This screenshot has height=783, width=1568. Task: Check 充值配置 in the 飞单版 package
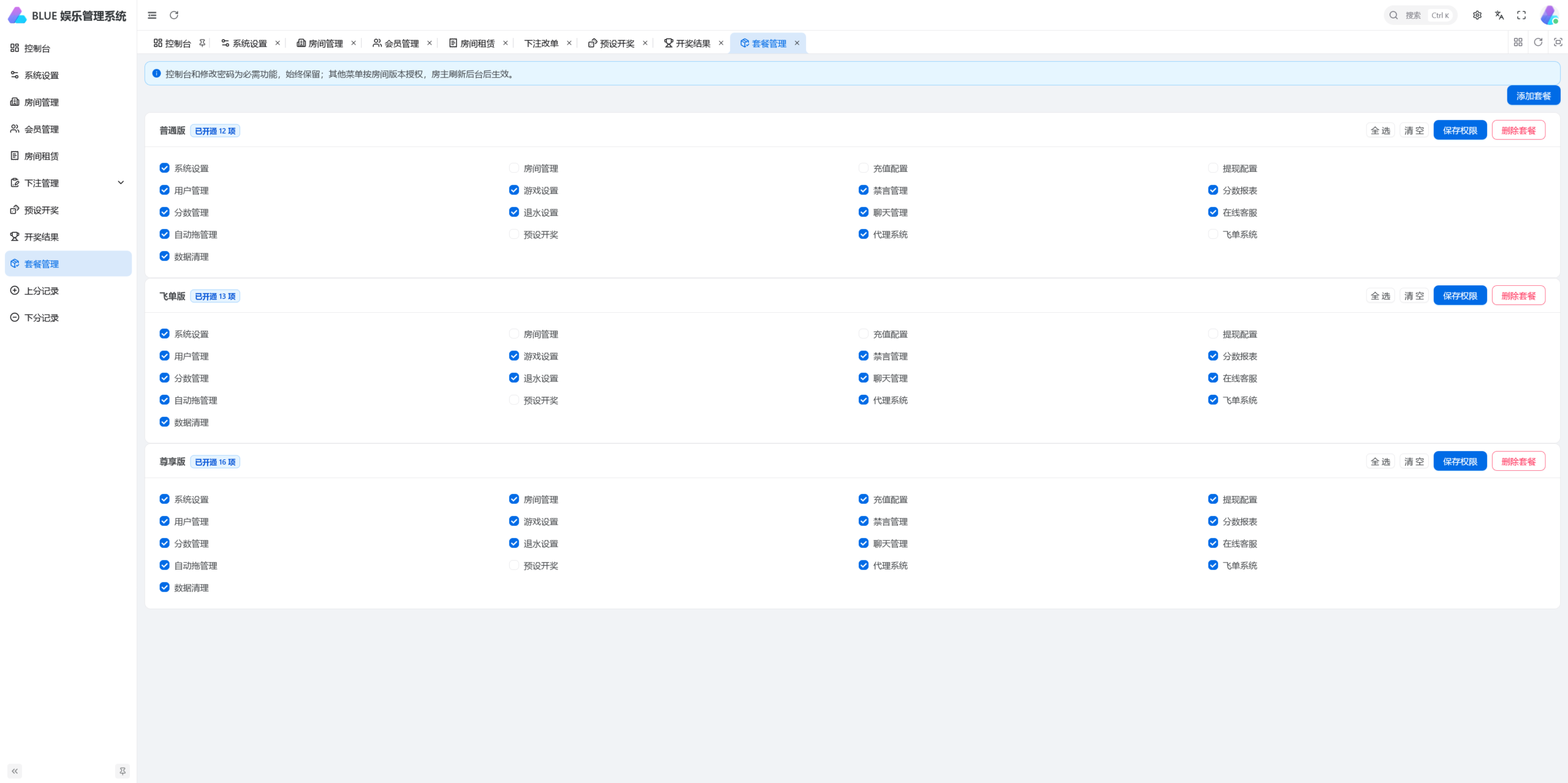[x=864, y=334]
